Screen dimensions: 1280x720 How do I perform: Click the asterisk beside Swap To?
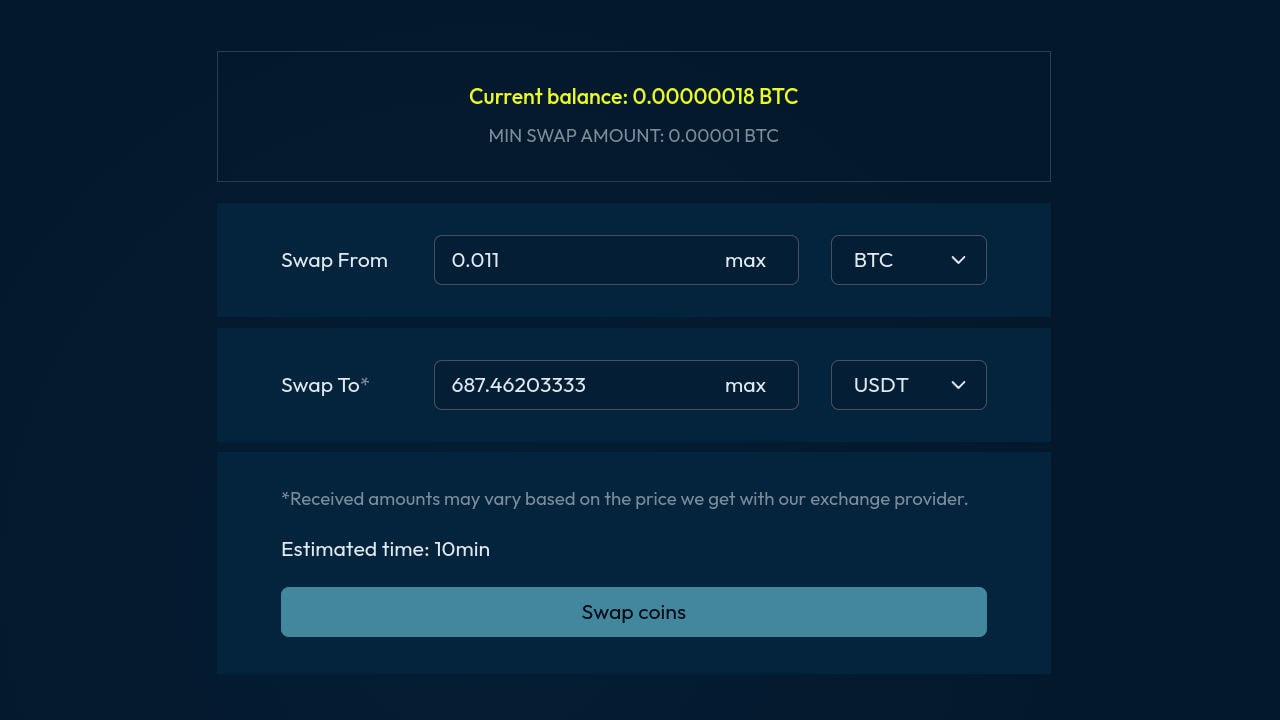(365, 382)
